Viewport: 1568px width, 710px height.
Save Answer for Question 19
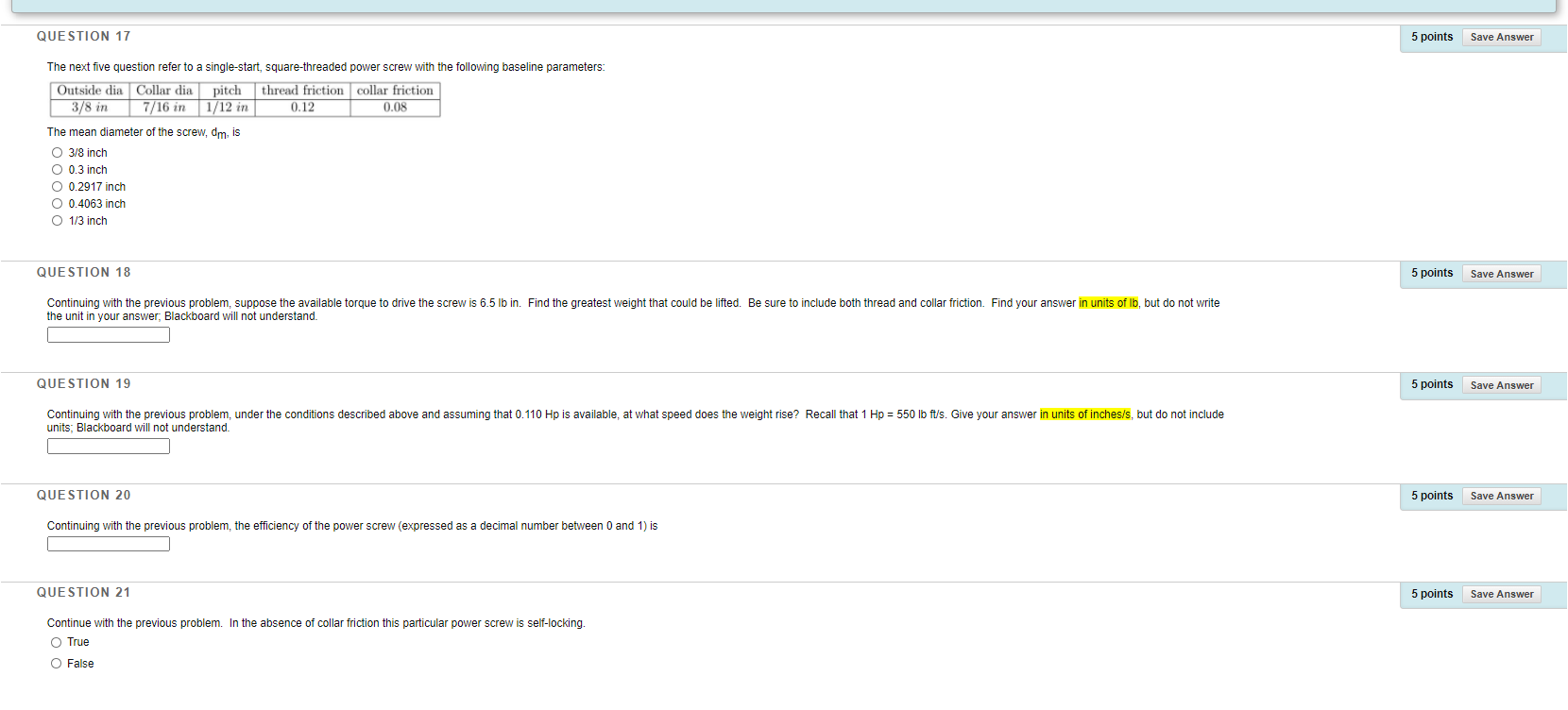coord(1502,385)
